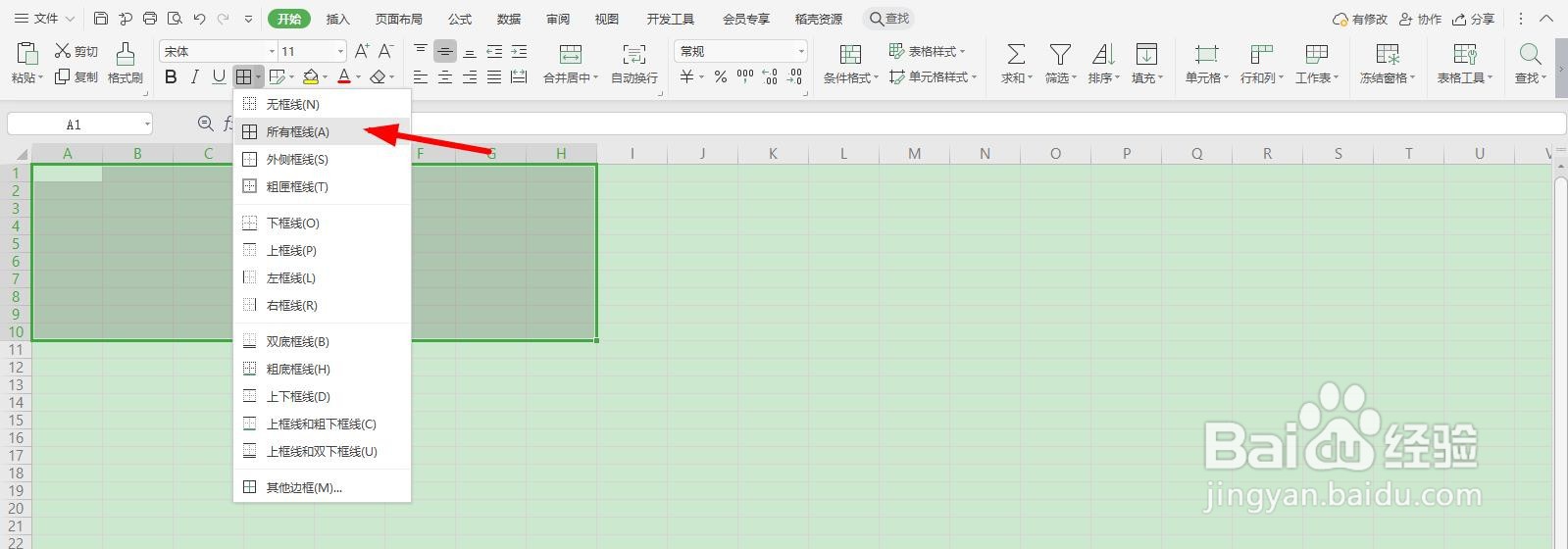Screen dimensions: 1568x549
Task: Click the increase indent icon
Action: (519, 51)
